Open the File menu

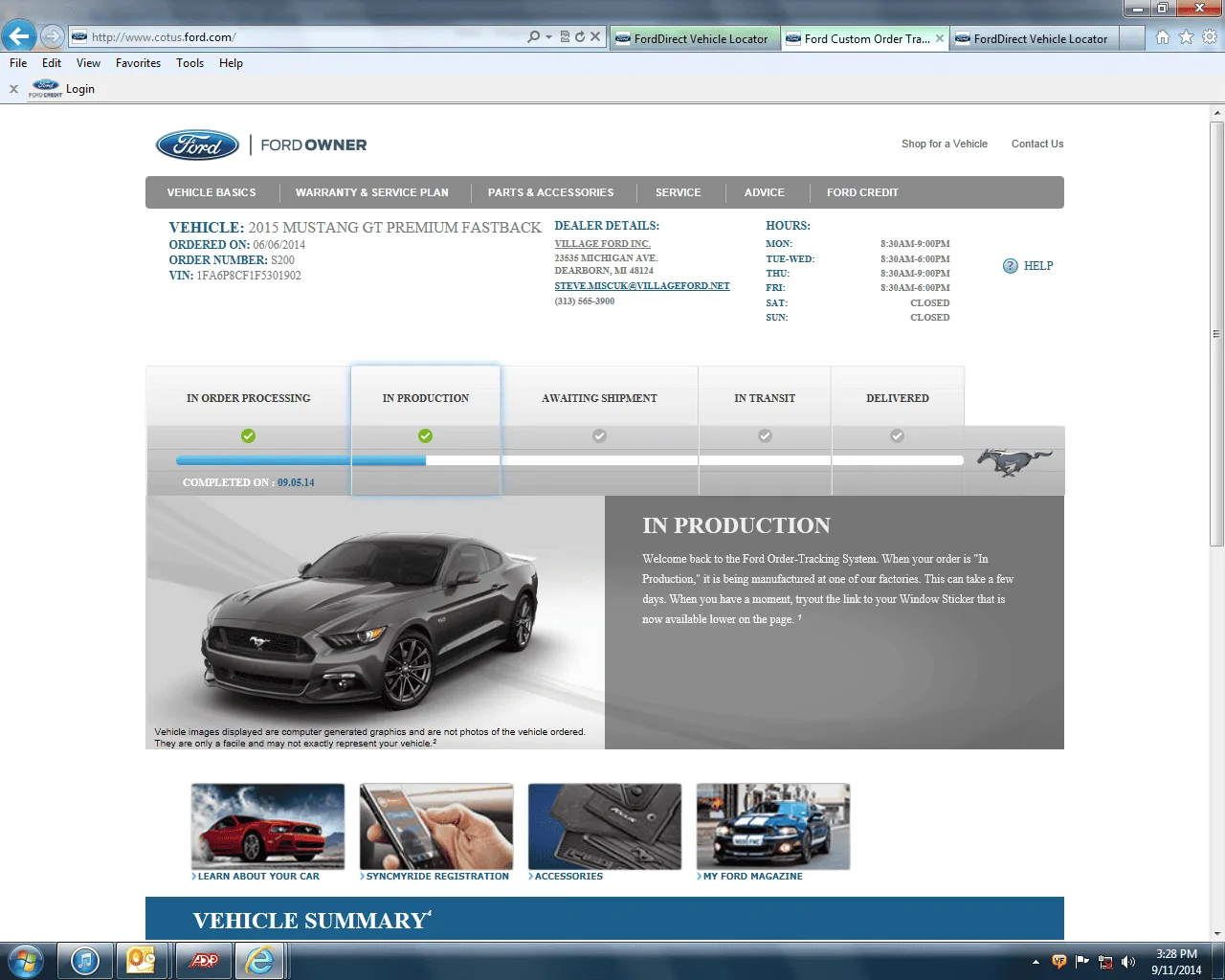(x=18, y=63)
